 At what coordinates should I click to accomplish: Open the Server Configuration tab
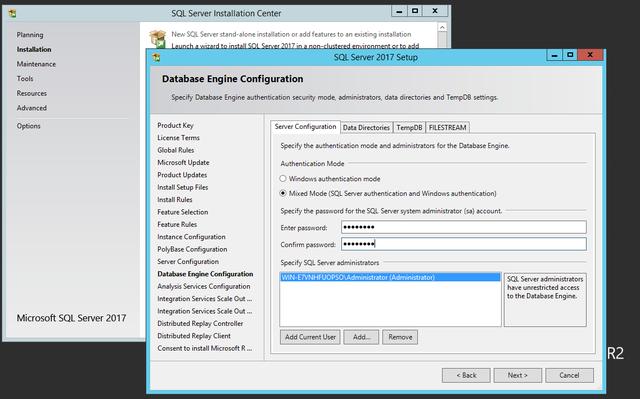(305, 127)
